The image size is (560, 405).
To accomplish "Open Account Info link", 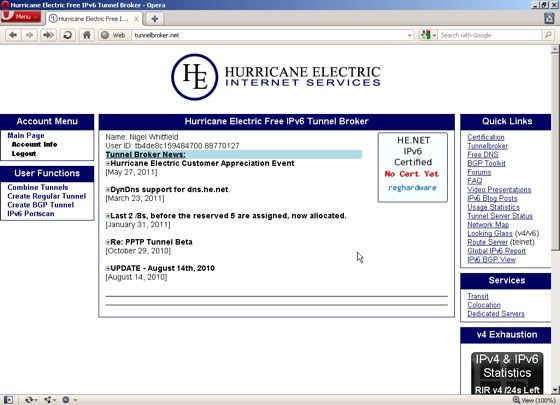I will coord(34,144).
